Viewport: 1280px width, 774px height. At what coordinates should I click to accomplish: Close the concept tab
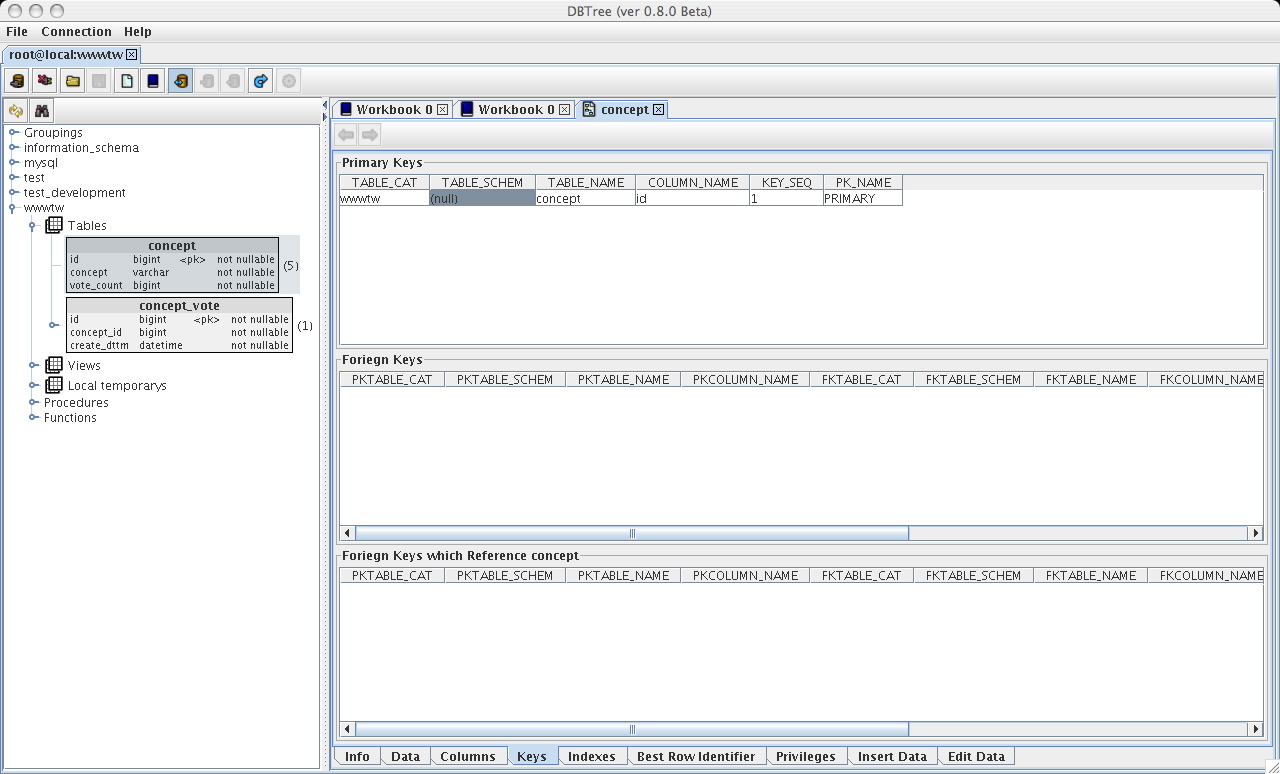658,110
